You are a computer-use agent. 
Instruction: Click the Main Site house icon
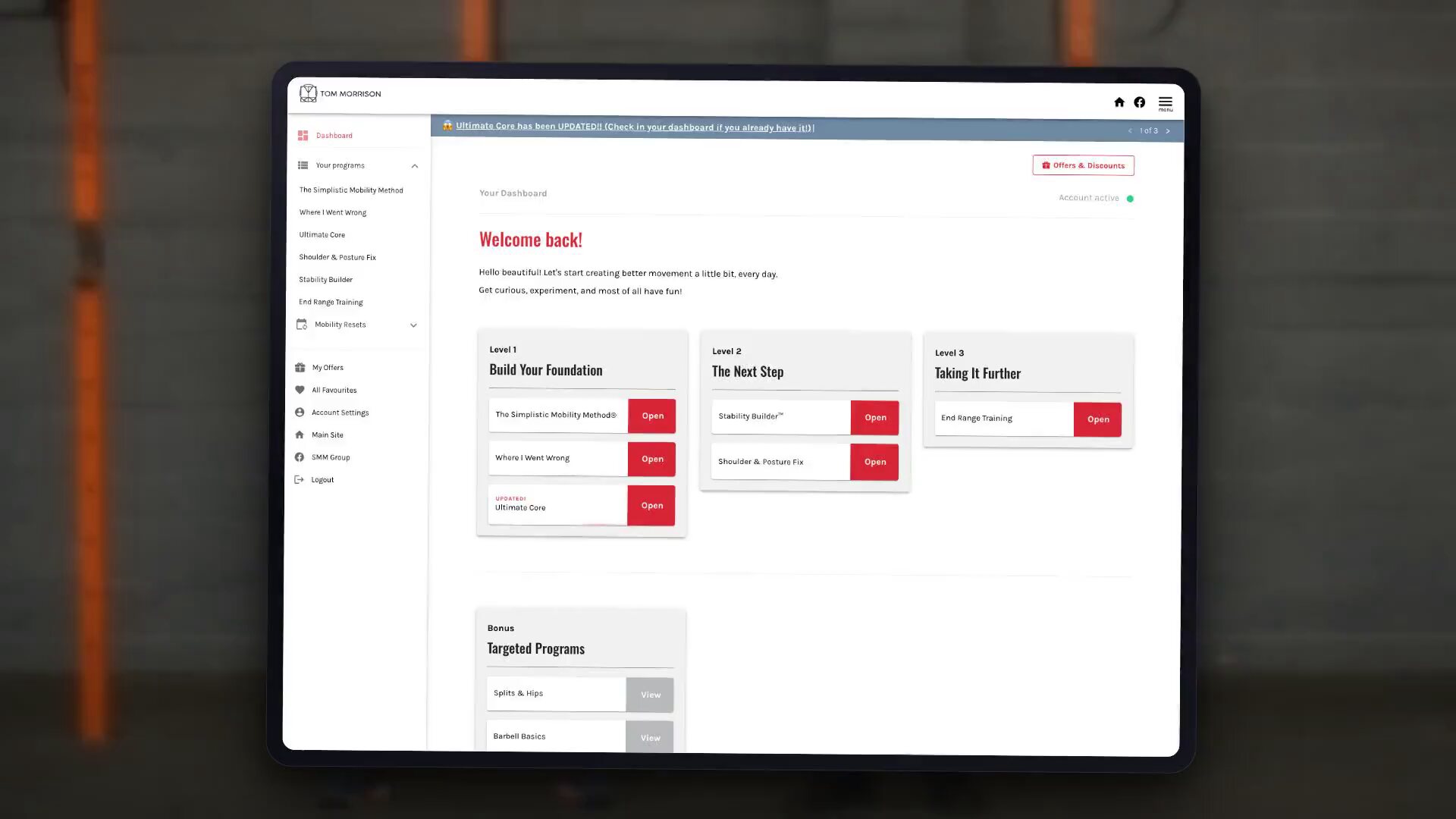pyautogui.click(x=299, y=435)
